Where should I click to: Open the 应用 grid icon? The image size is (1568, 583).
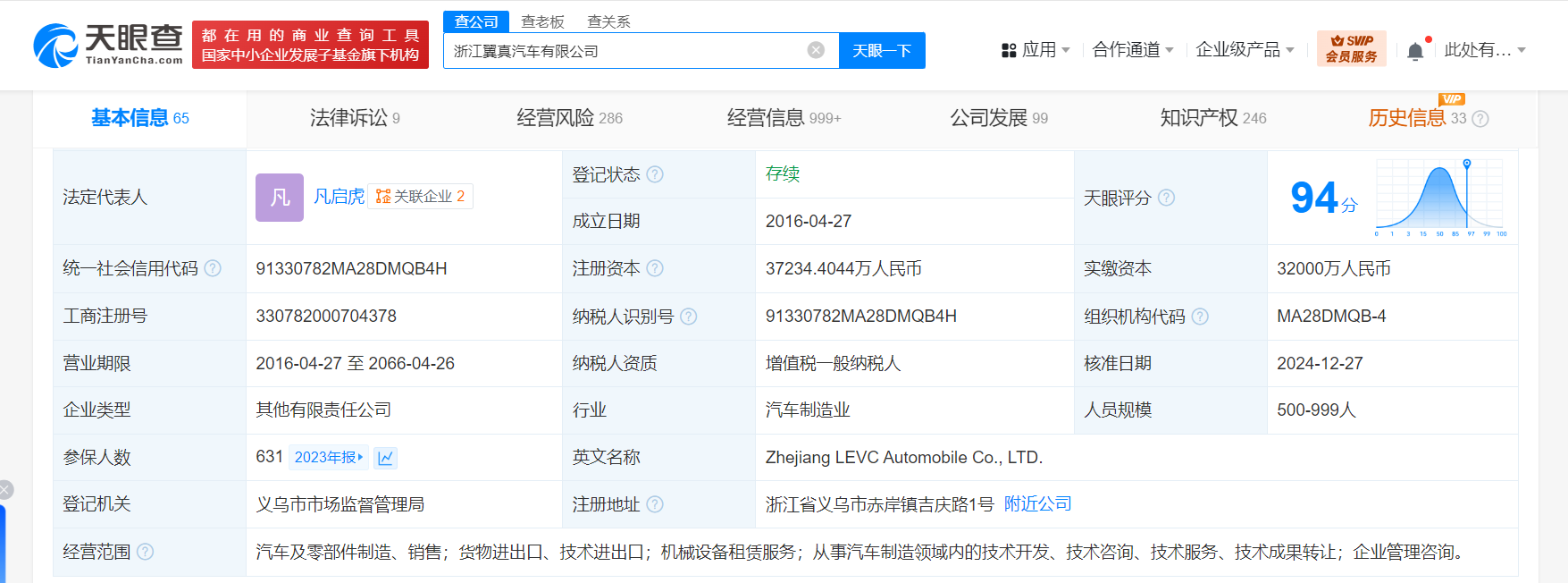tap(1009, 50)
